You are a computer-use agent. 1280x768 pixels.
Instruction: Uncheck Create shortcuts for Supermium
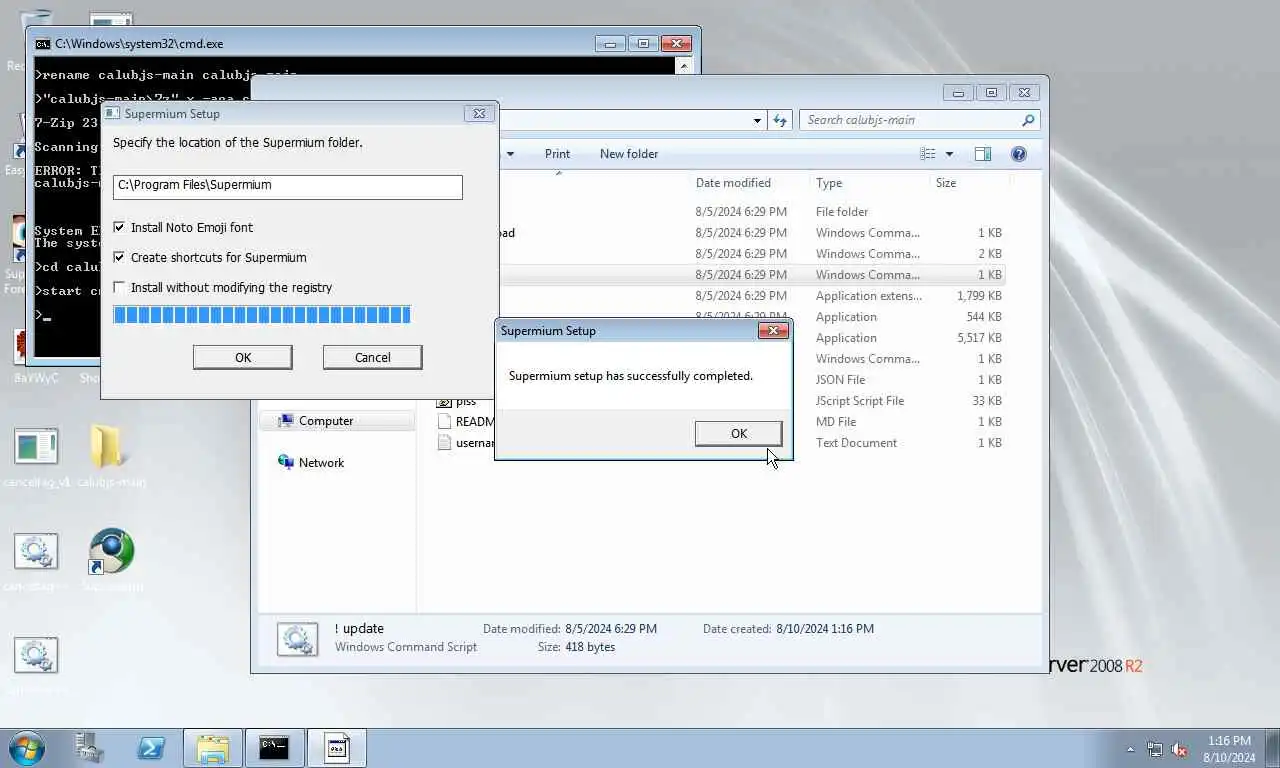pyautogui.click(x=120, y=258)
